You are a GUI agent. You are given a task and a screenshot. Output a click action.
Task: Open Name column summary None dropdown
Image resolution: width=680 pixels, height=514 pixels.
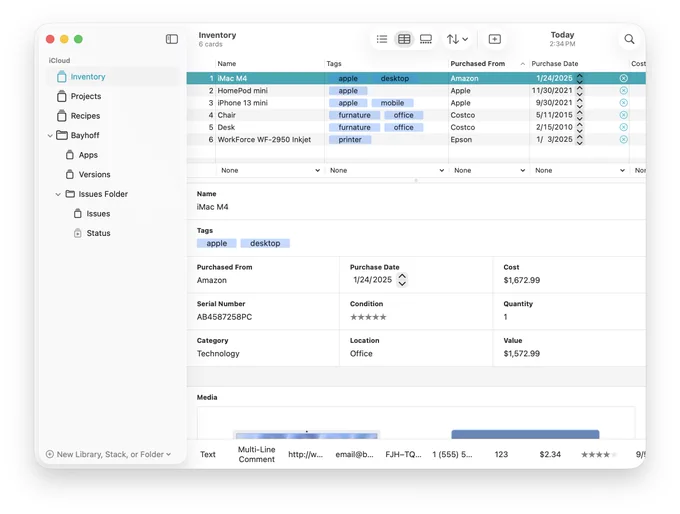click(x=270, y=170)
